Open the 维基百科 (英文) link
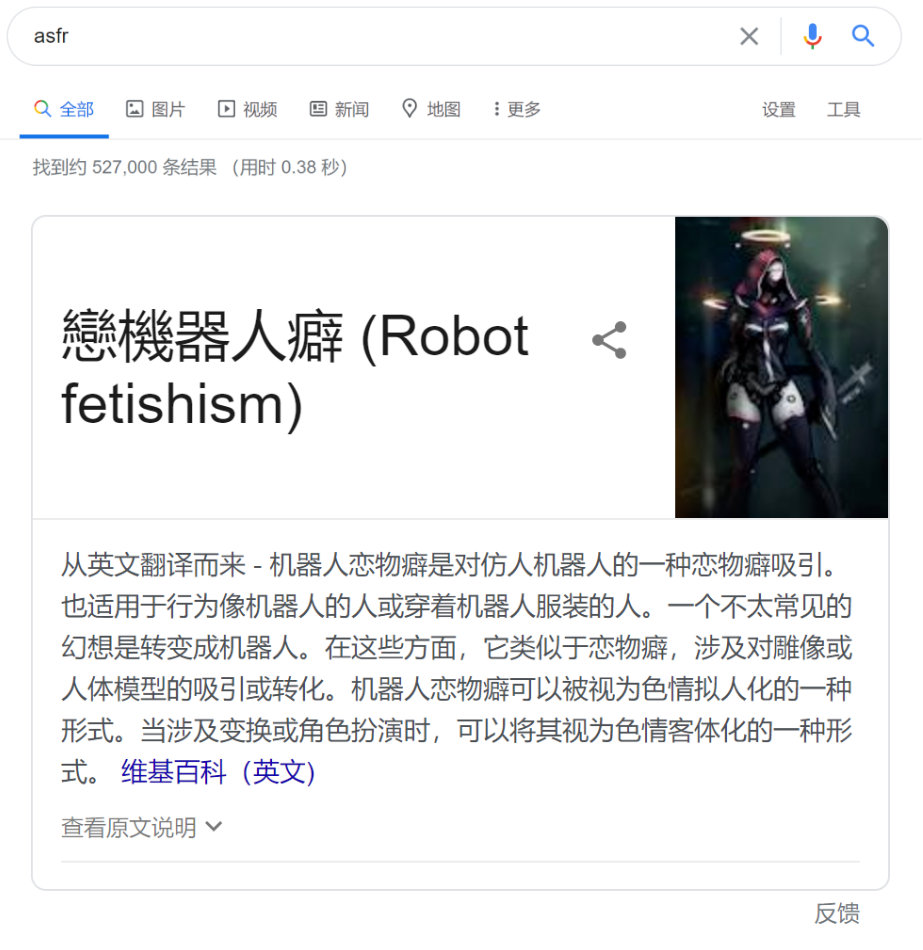Image resolution: width=923 pixels, height=950 pixels. (x=218, y=772)
